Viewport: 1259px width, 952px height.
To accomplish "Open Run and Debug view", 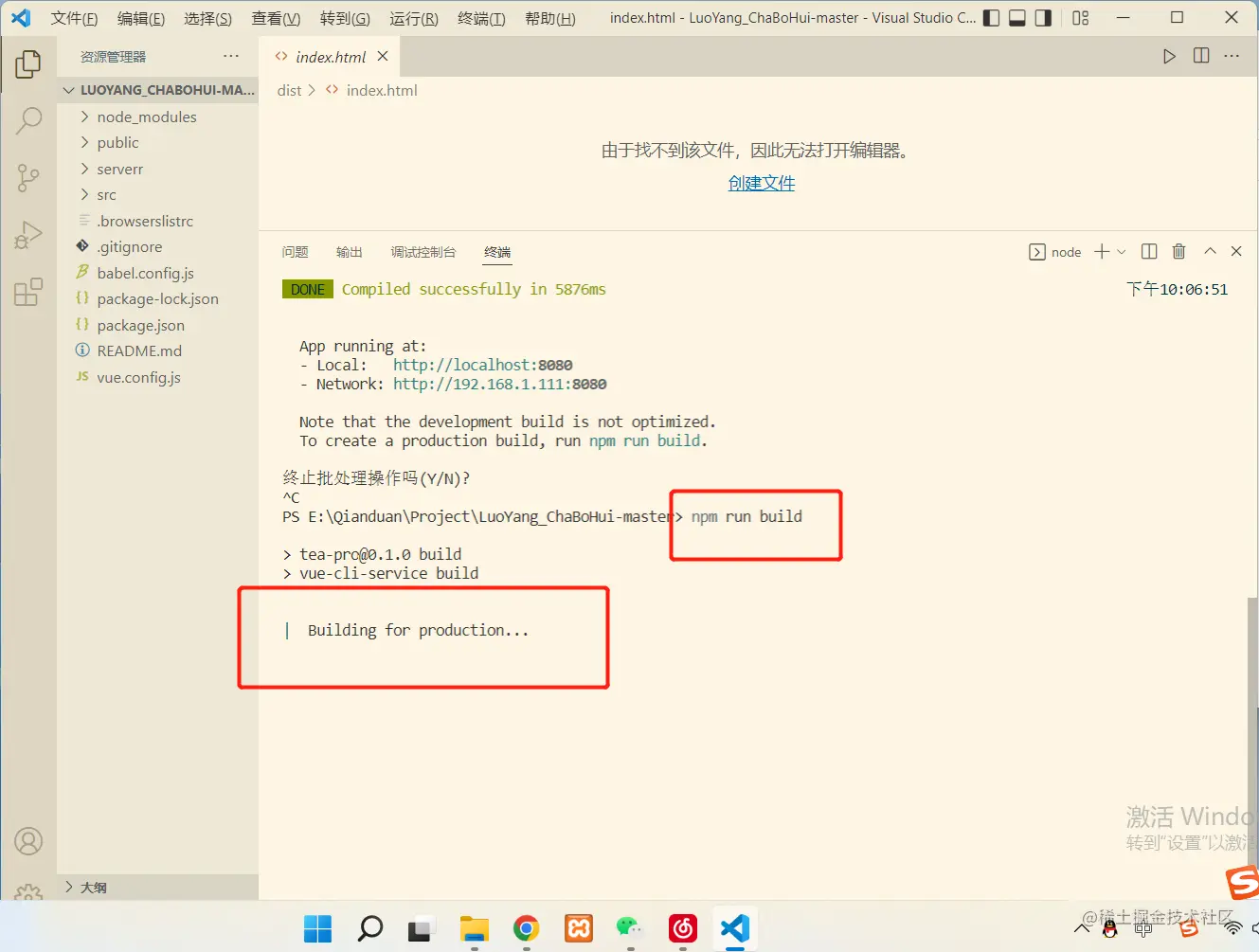I will 28,234.
